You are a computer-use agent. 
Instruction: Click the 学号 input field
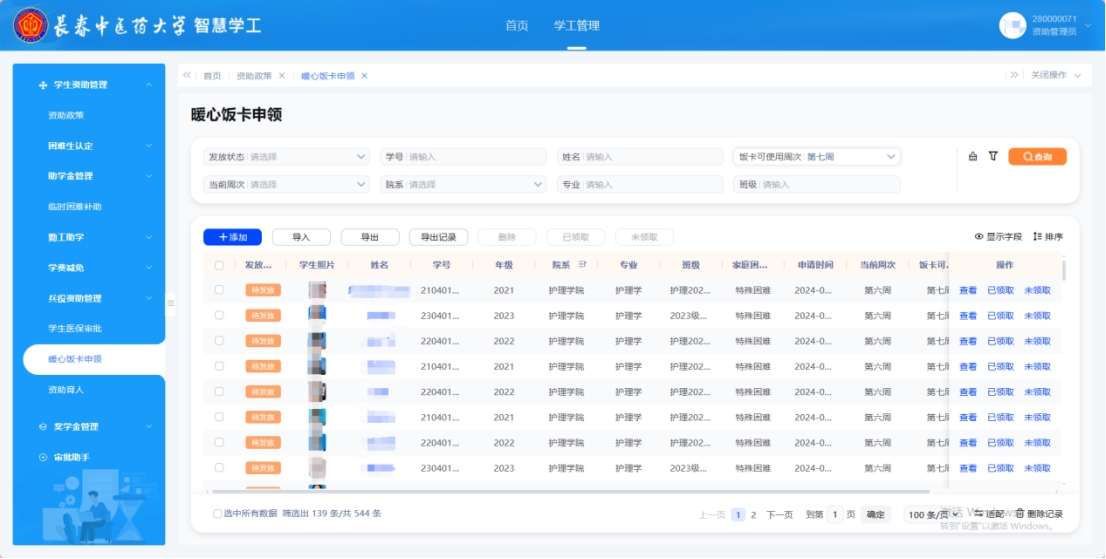pos(463,156)
